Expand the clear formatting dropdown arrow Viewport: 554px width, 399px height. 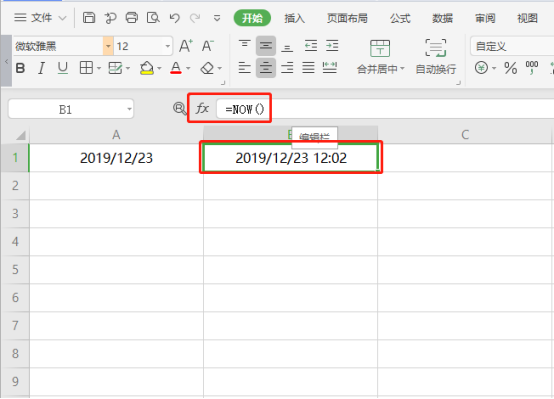point(219,68)
